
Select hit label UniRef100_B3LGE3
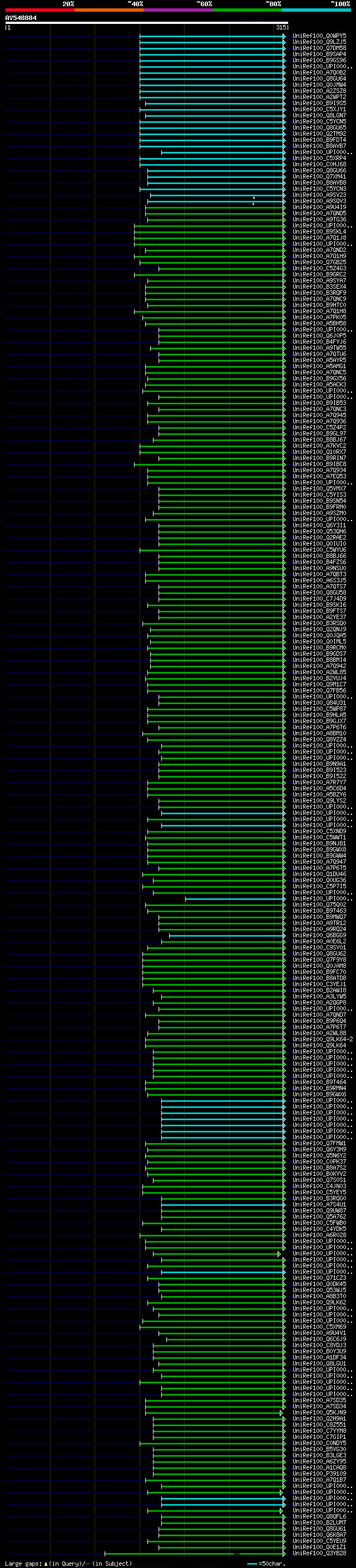(x=319, y=1456)
